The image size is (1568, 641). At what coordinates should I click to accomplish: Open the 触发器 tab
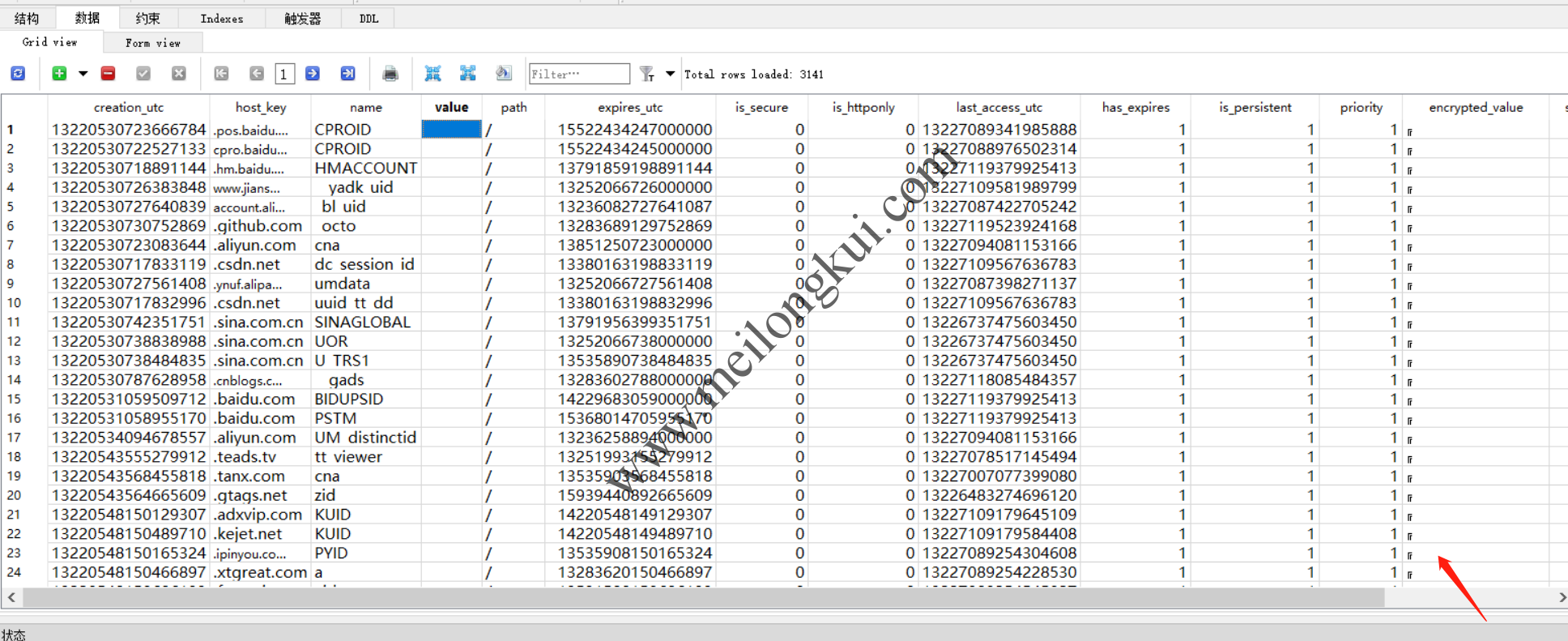tap(303, 18)
